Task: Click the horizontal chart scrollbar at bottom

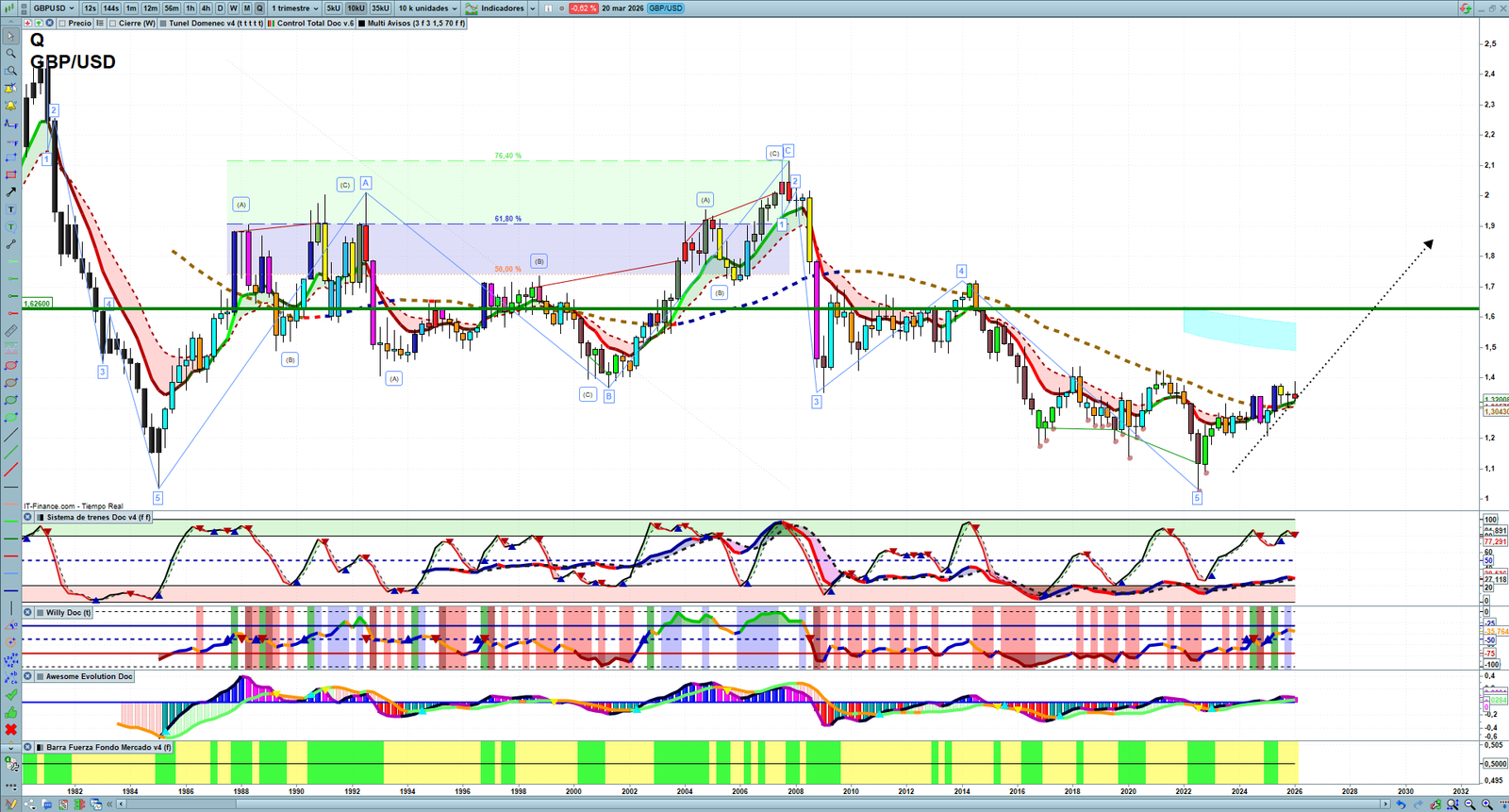Action: click(x=754, y=804)
